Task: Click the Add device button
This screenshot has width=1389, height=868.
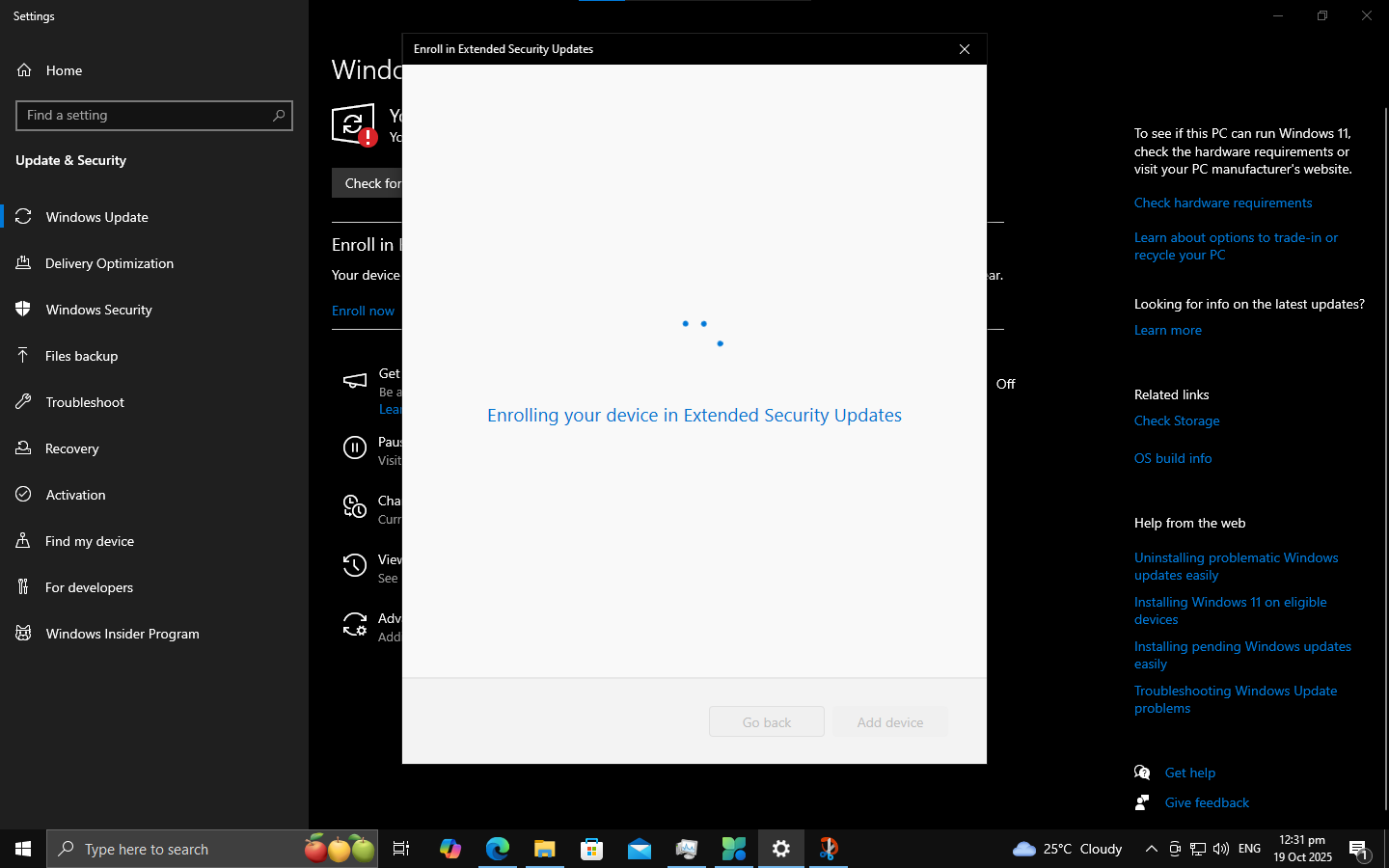Action: coord(890,721)
